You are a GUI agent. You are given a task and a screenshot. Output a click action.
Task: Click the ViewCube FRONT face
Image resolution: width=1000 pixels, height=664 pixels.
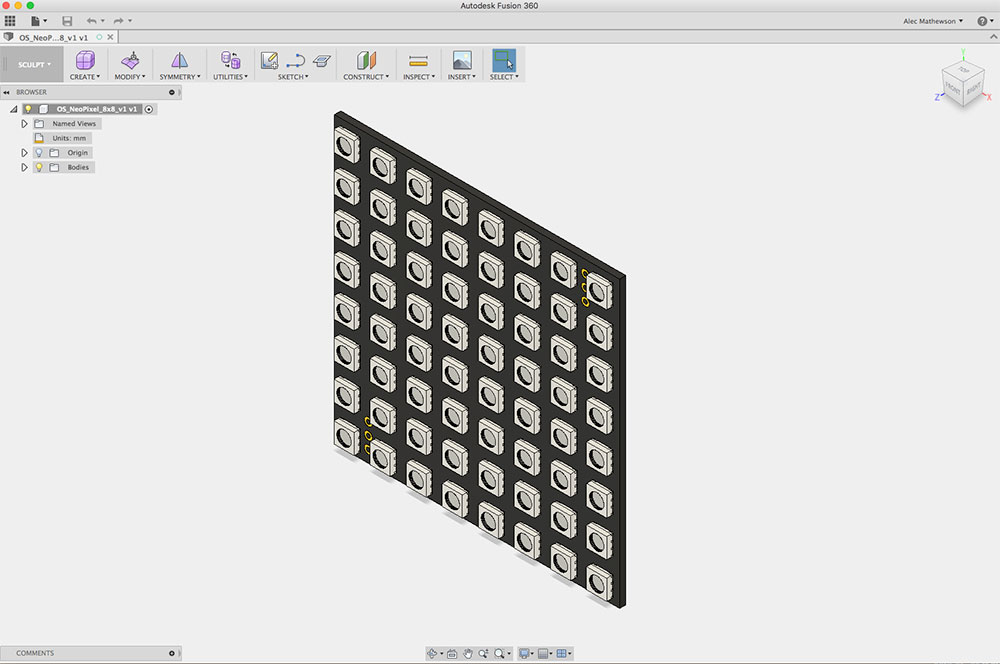pyautogui.click(x=953, y=88)
